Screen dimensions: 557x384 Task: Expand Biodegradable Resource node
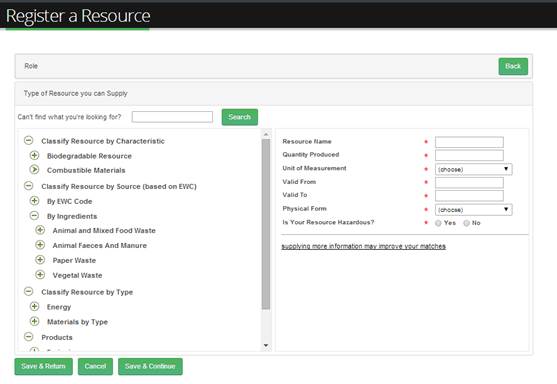point(34,155)
